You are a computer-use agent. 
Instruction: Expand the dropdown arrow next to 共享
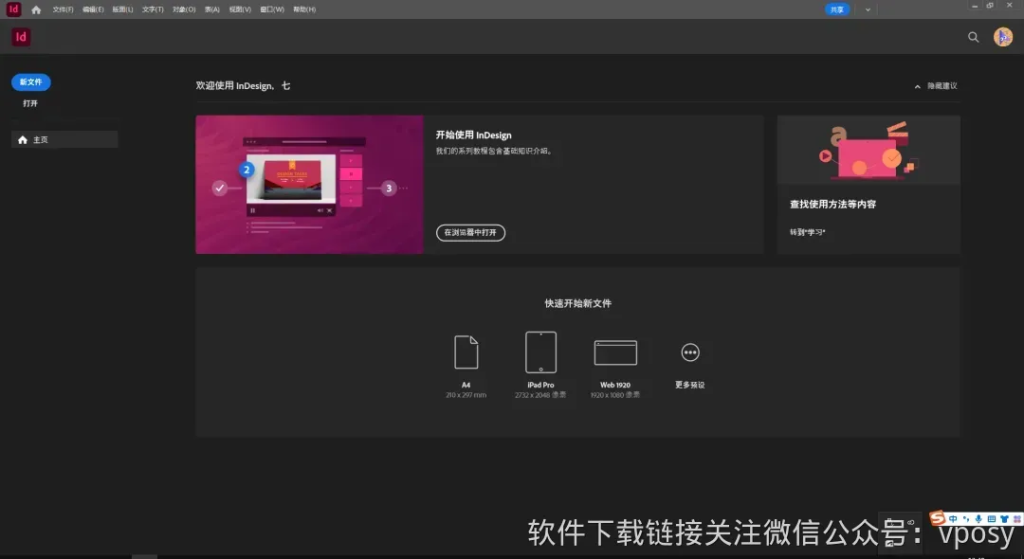(x=868, y=10)
